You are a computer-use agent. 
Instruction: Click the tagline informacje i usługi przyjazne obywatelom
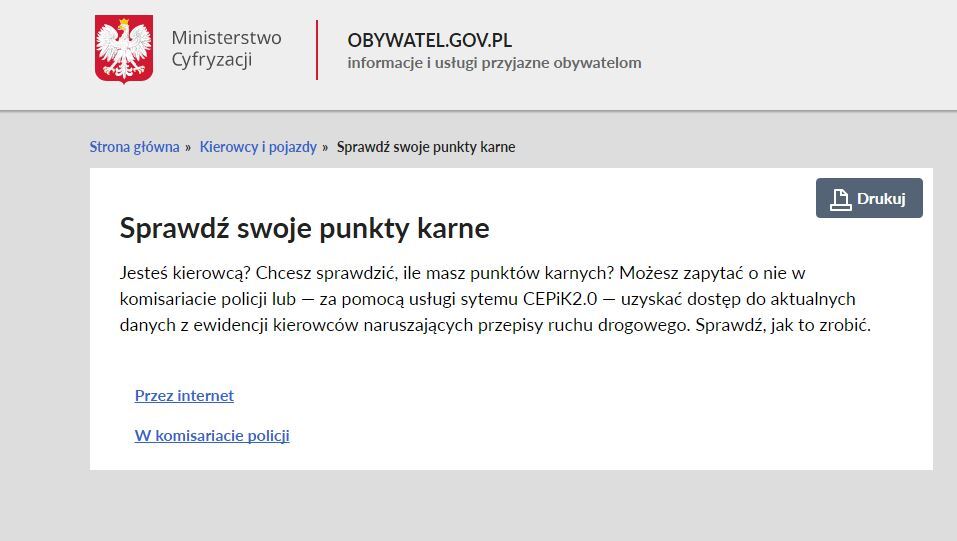(x=494, y=63)
